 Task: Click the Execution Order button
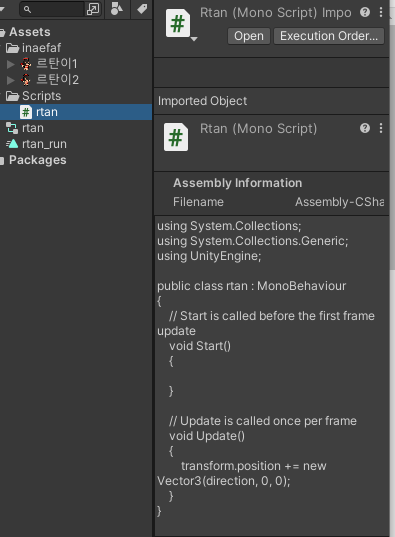click(329, 36)
